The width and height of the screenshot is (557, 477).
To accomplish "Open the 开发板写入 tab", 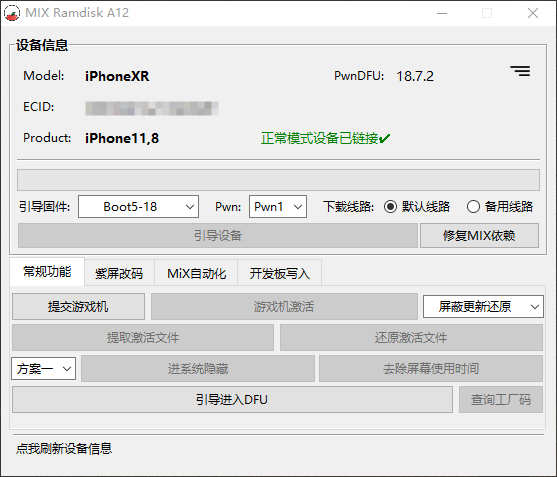I will [280, 273].
